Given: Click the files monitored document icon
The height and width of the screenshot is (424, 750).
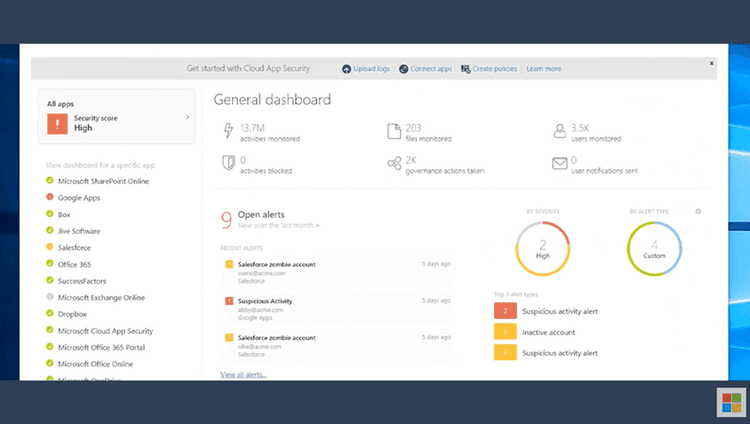Looking at the screenshot, I should [393, 131].
